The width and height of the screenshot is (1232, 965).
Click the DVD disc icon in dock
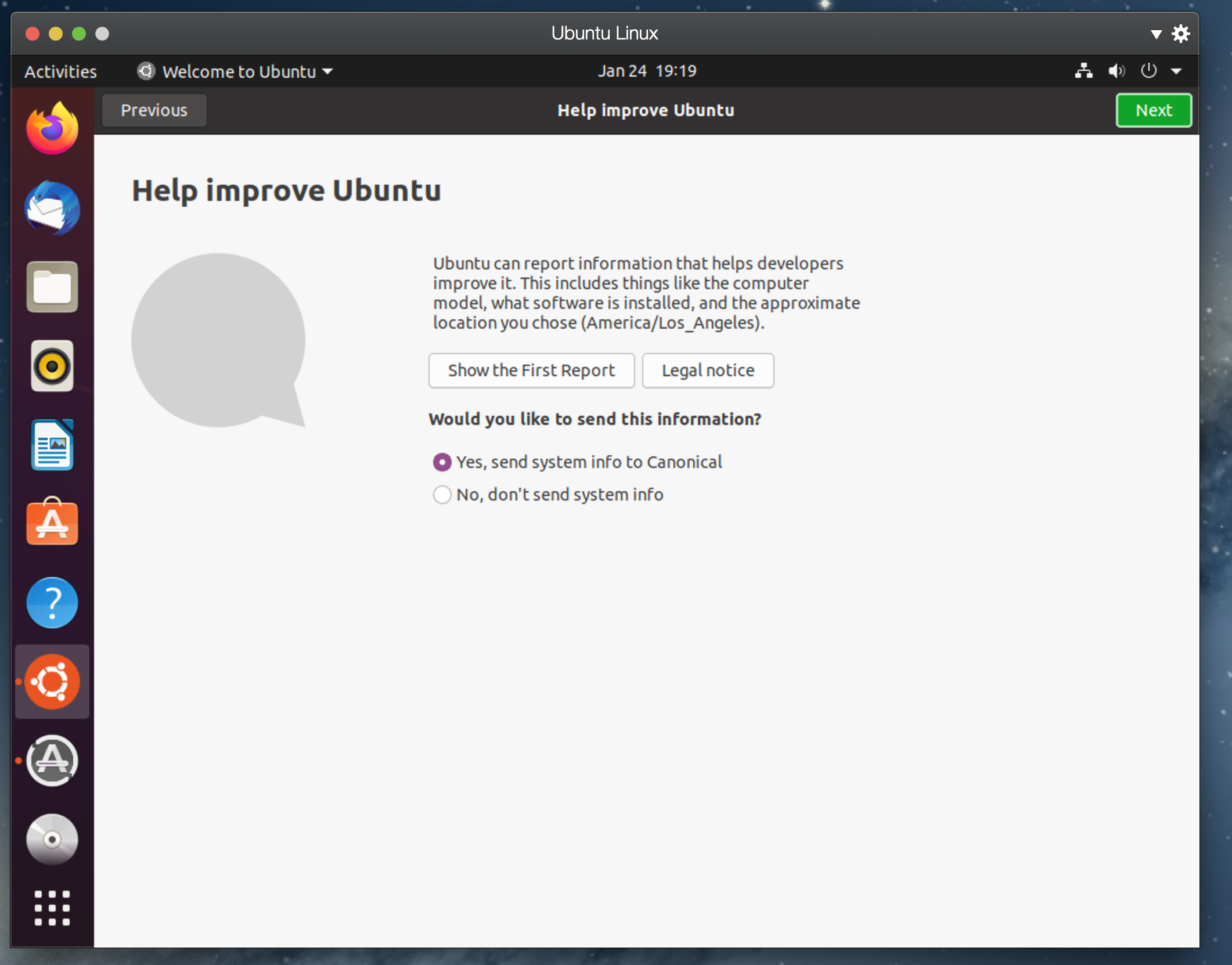coord(52,840)
